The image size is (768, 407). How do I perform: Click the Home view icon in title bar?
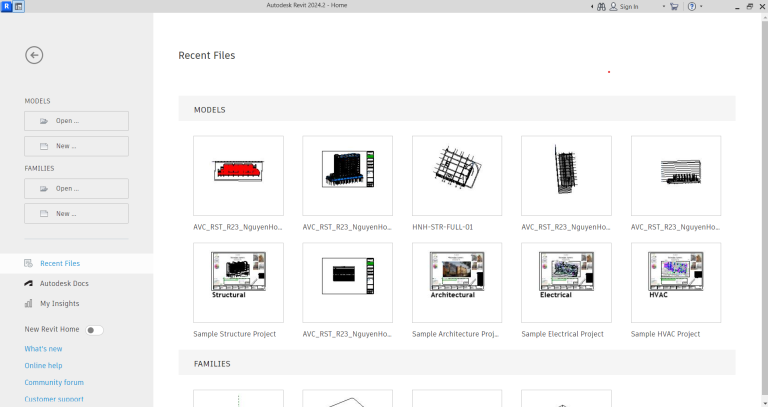point(19,6)
